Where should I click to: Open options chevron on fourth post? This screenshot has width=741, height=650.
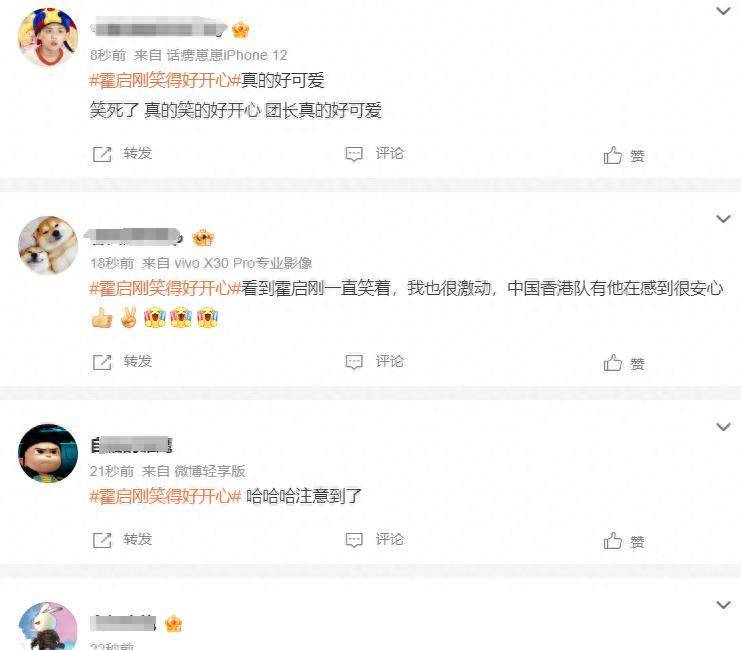pyautogui.click(x=724, y=604)
